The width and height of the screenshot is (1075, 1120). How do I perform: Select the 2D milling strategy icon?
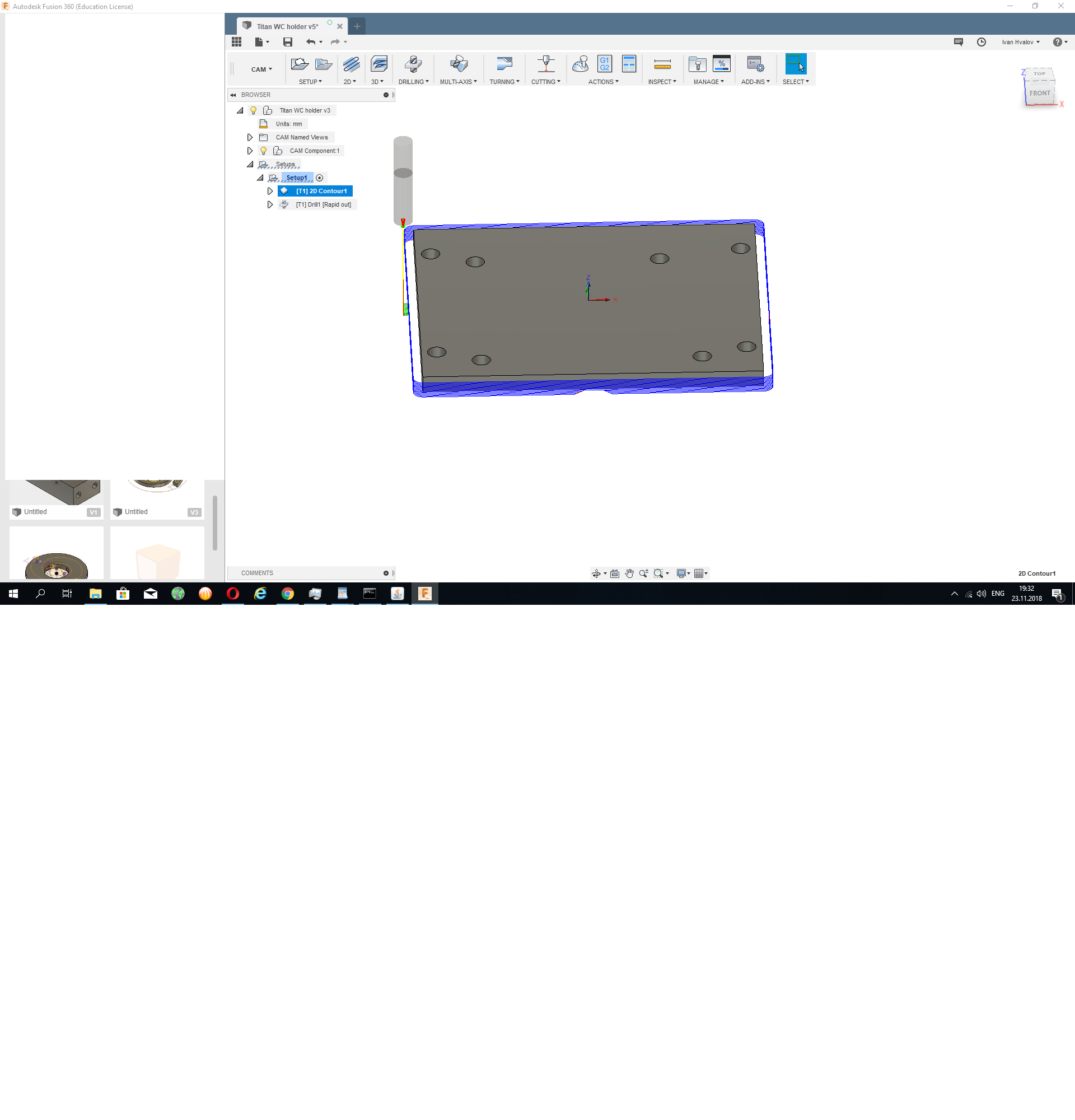(350, 64)
